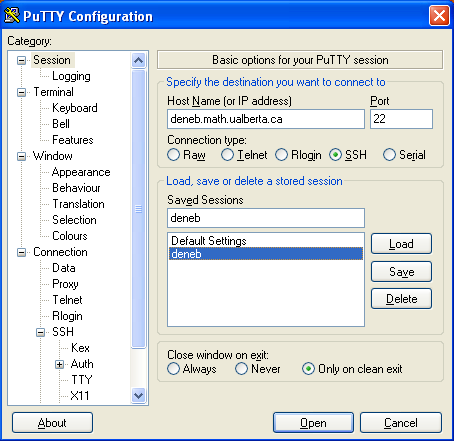
Task: Open the Behaviour category
Action: (x=76, y=188)
